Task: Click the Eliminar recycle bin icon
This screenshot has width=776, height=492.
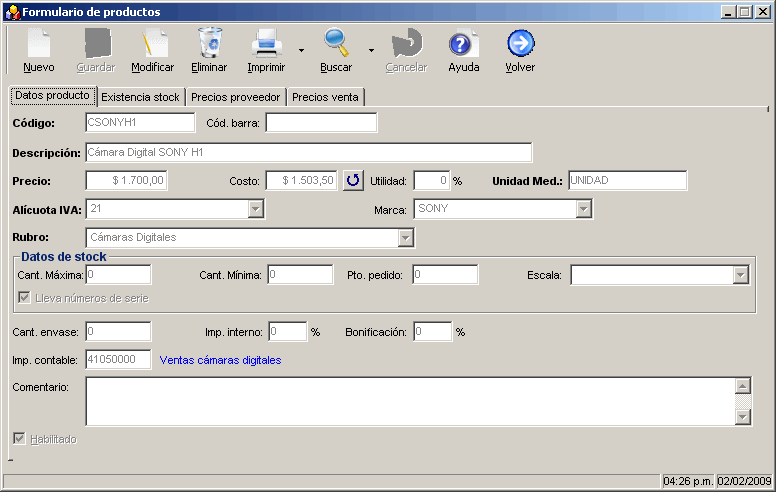Action: (x=210, y=43)
